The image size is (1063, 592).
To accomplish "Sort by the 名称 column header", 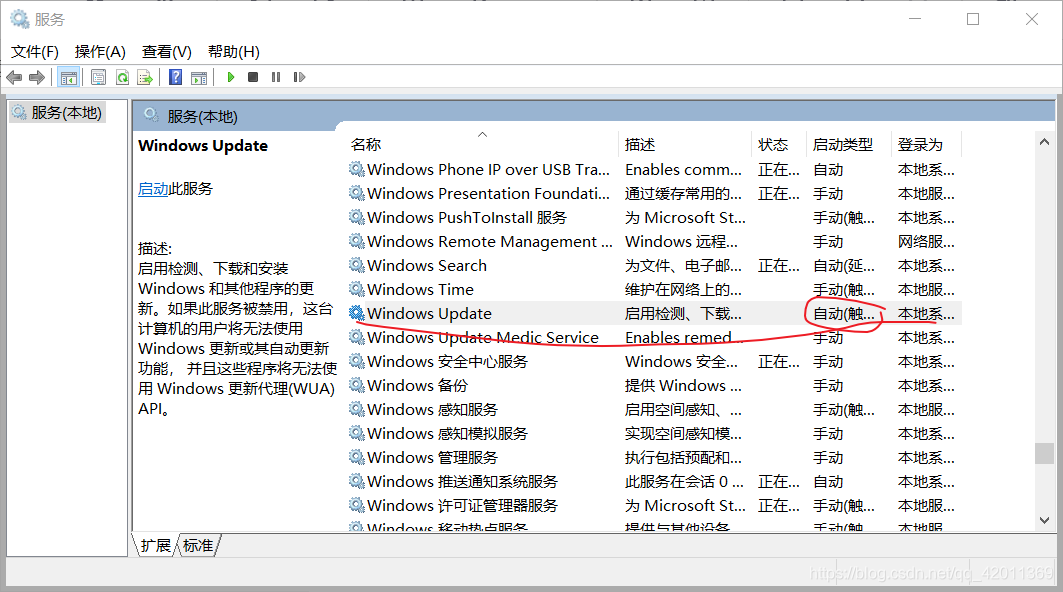I will (x=483, y=144).
